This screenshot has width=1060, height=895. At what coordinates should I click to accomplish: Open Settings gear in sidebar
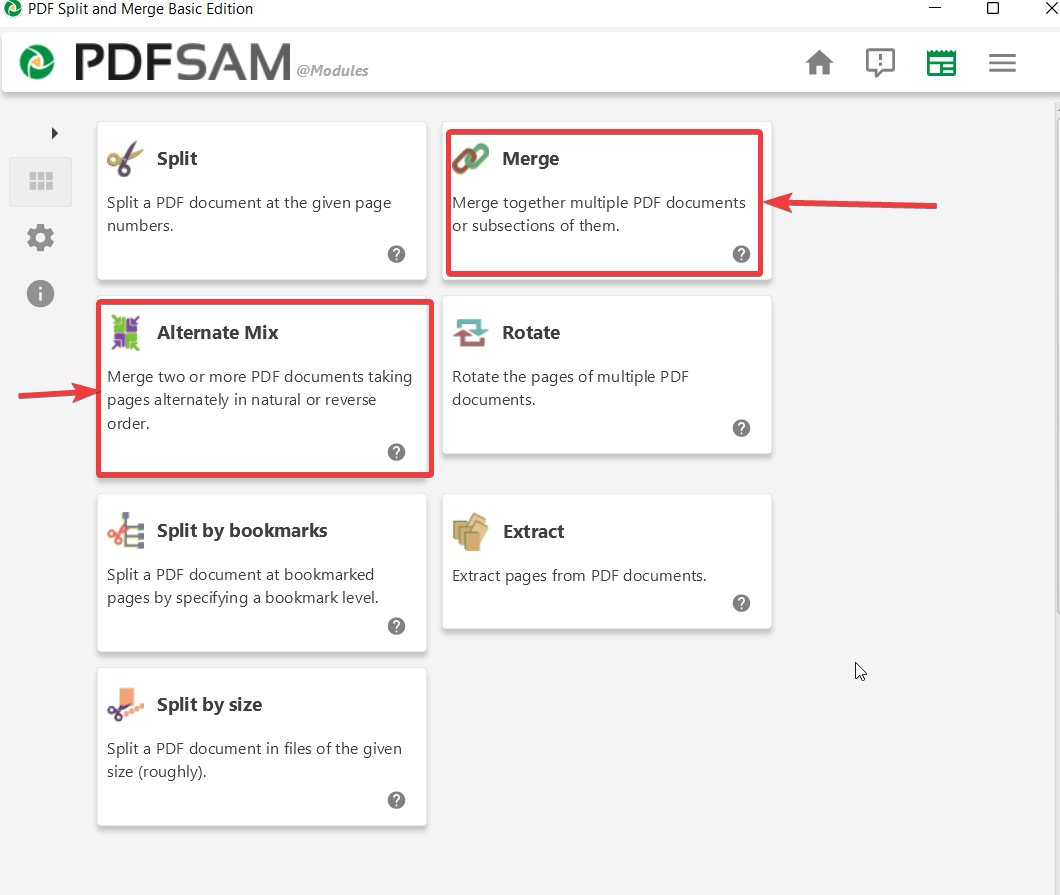click(41, 238)
